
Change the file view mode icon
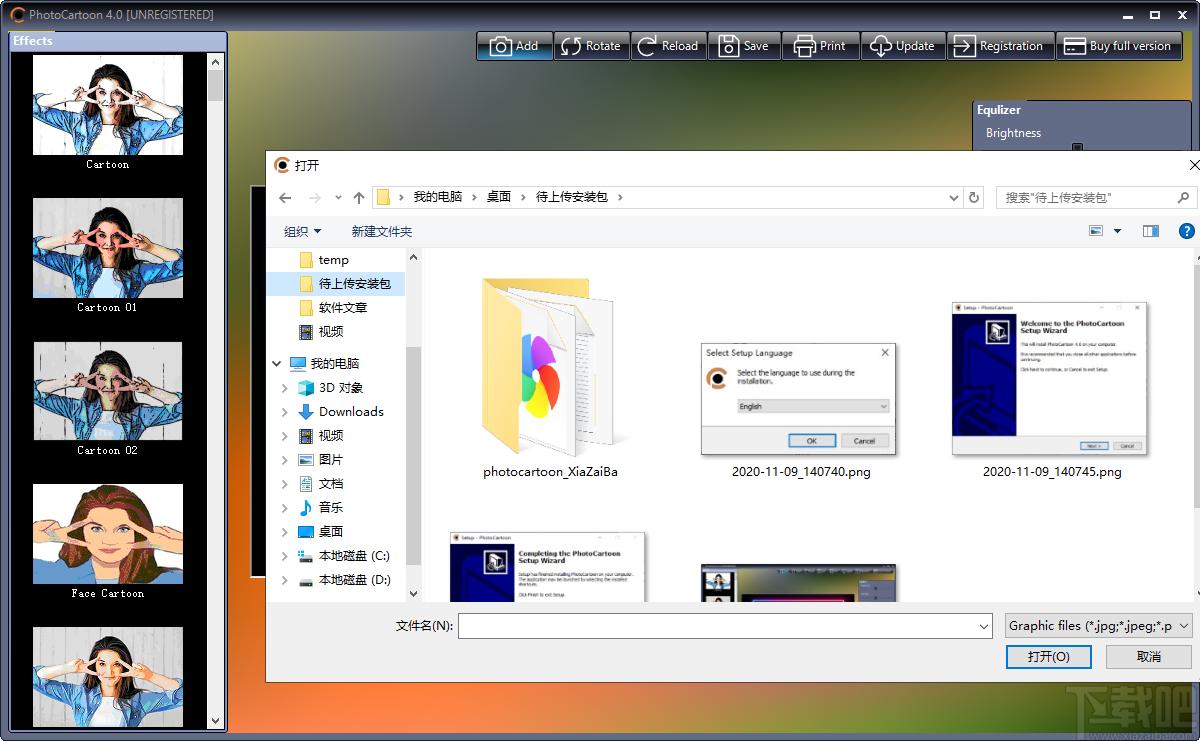pyautogui.click(x=1096, y=231)
